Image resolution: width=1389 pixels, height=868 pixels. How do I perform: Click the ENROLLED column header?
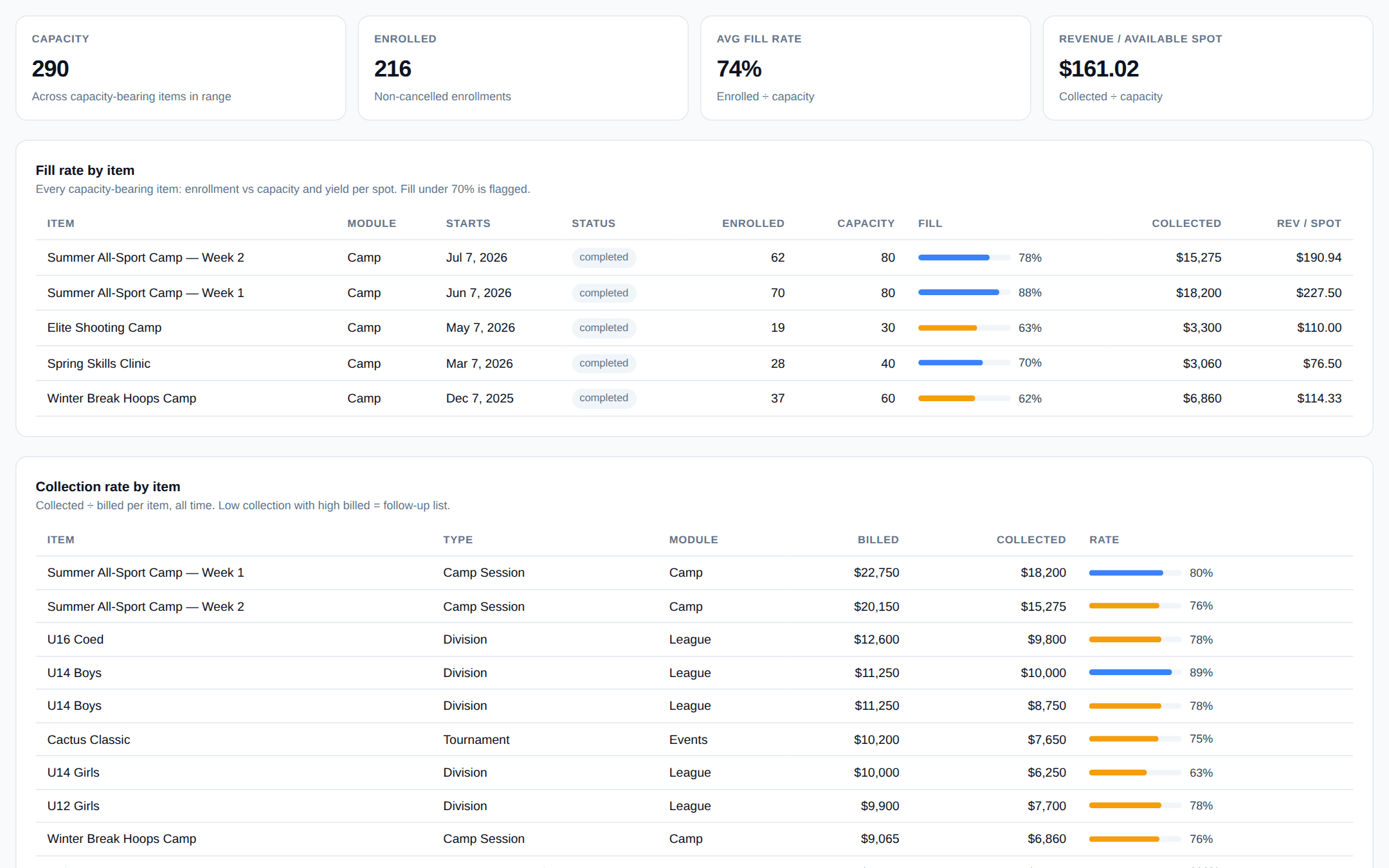tap(753, 223)
